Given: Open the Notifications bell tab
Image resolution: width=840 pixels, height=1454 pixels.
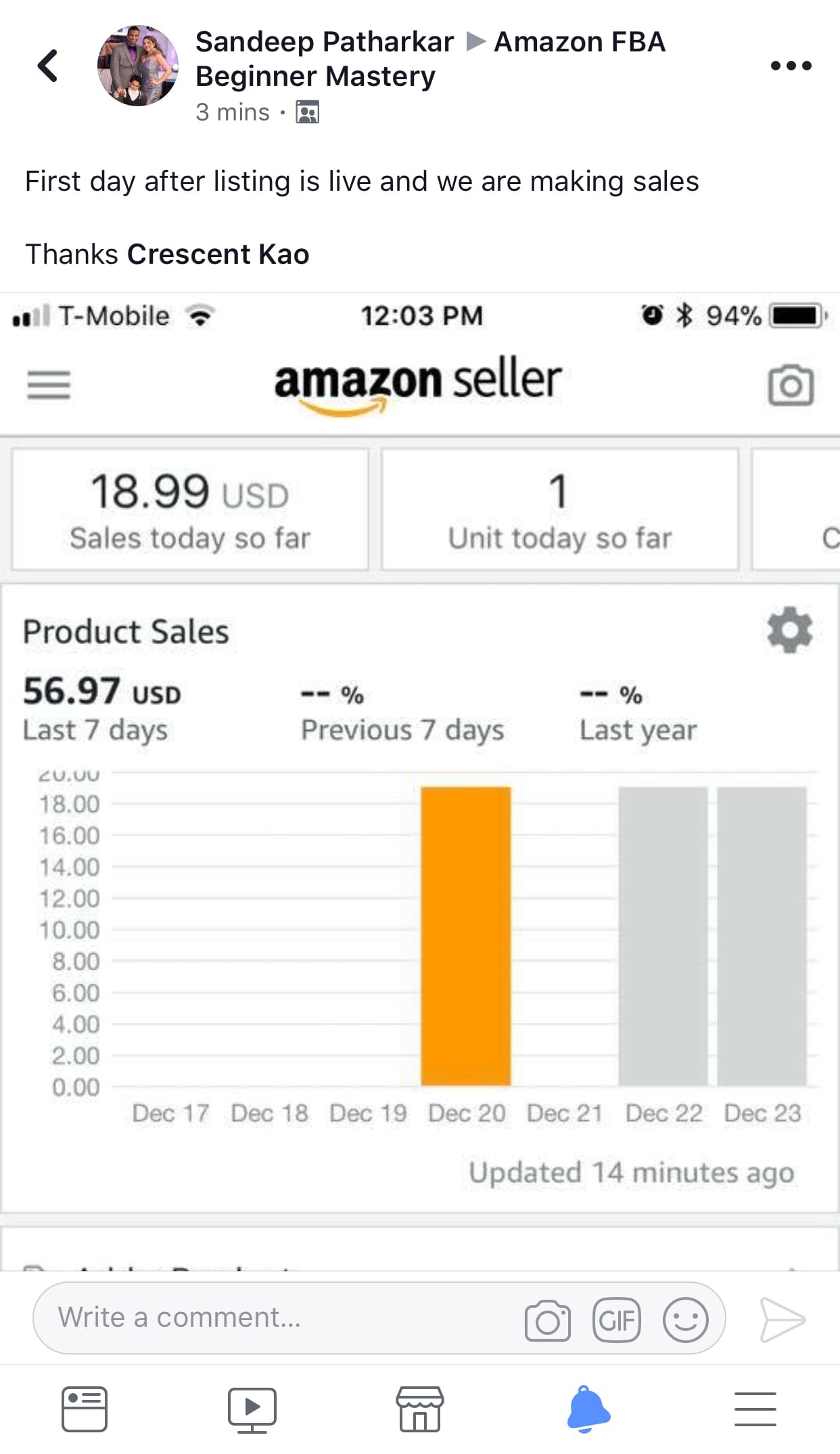Looking at the screenshot, I should (x=588, y=1410).
